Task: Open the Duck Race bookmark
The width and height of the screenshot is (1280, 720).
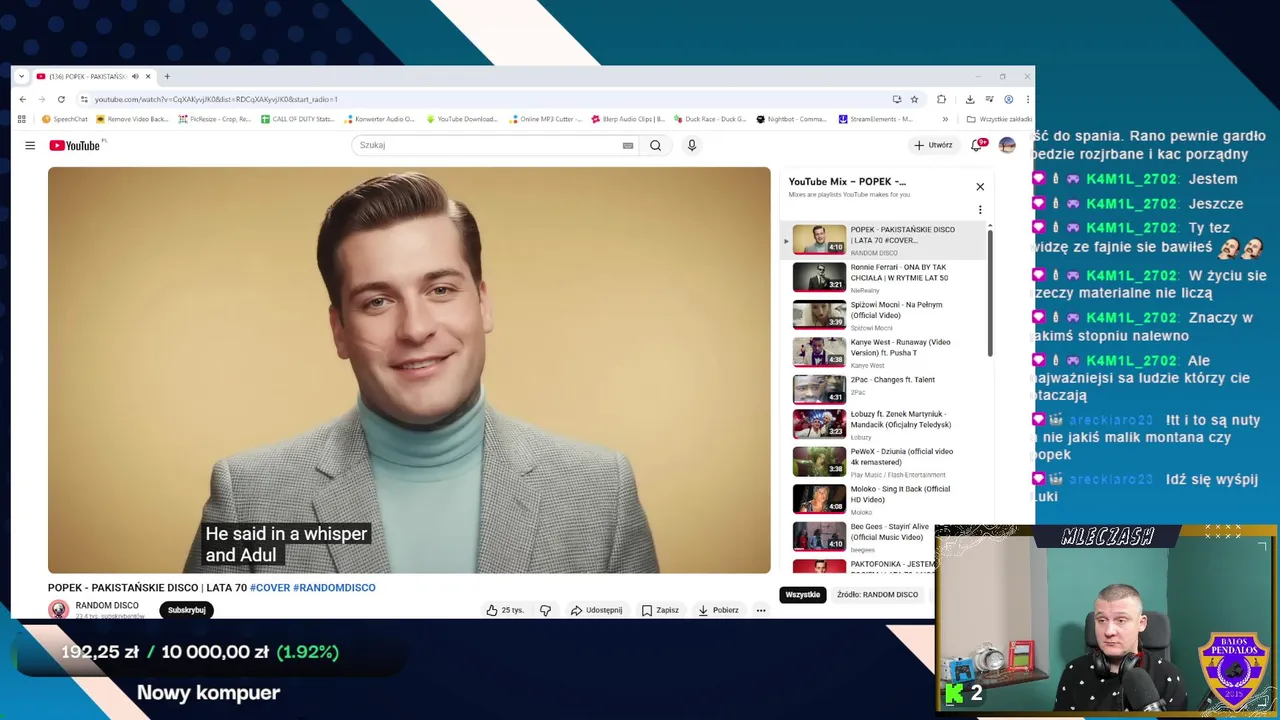Action: coord(710,119)
